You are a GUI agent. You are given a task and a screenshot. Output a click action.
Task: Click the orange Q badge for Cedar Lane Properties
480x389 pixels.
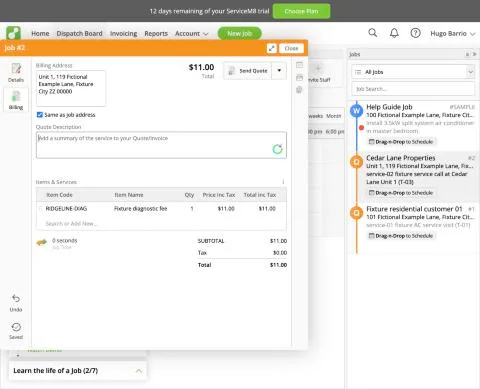356,162
